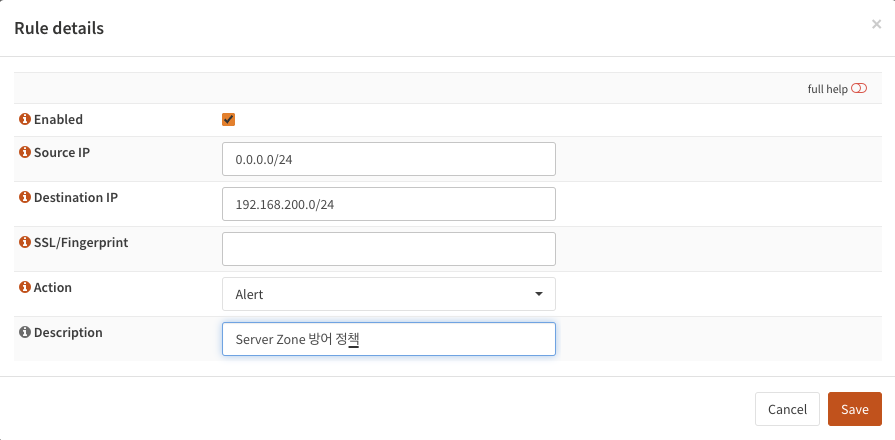Click the 'Description' field label
895x440 pixels.
[x=68, y=332]
